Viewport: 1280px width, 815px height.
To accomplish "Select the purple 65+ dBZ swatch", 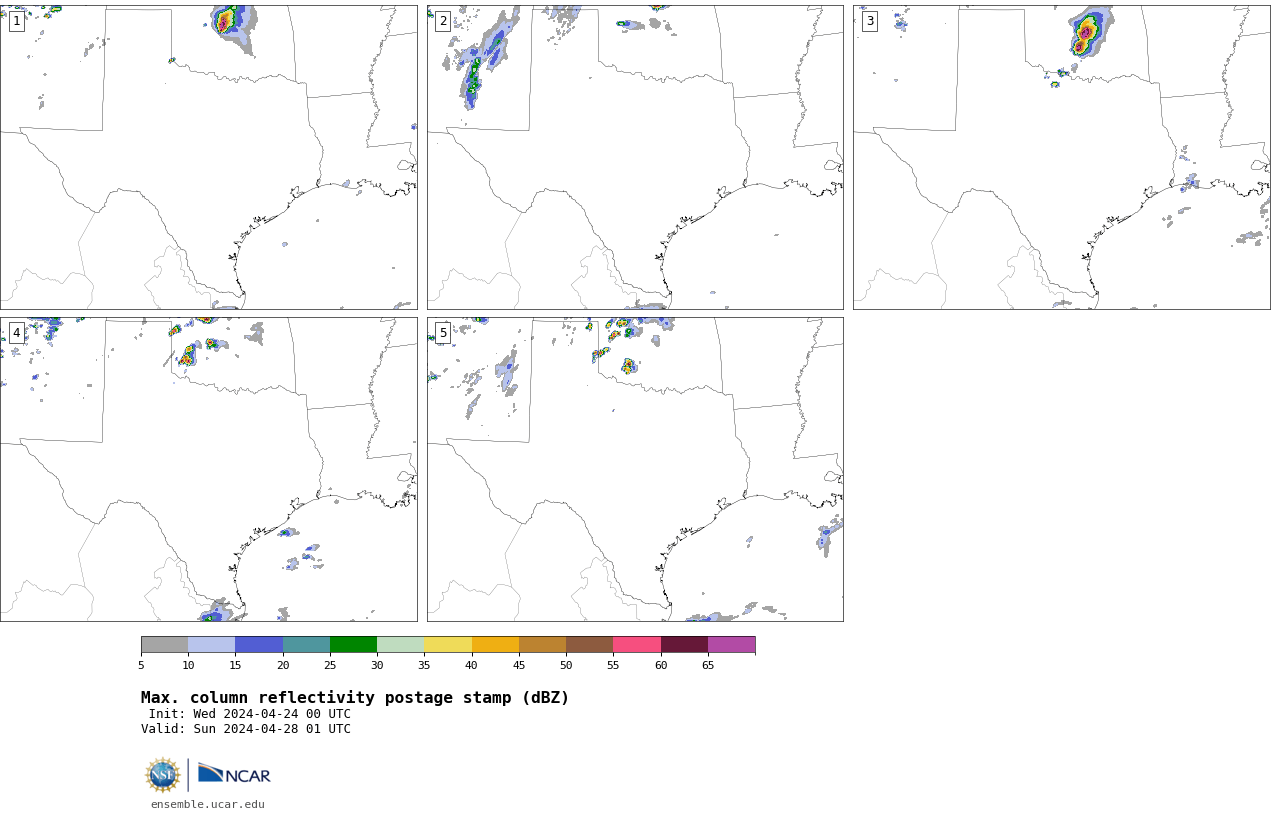I will click(731, 644).
